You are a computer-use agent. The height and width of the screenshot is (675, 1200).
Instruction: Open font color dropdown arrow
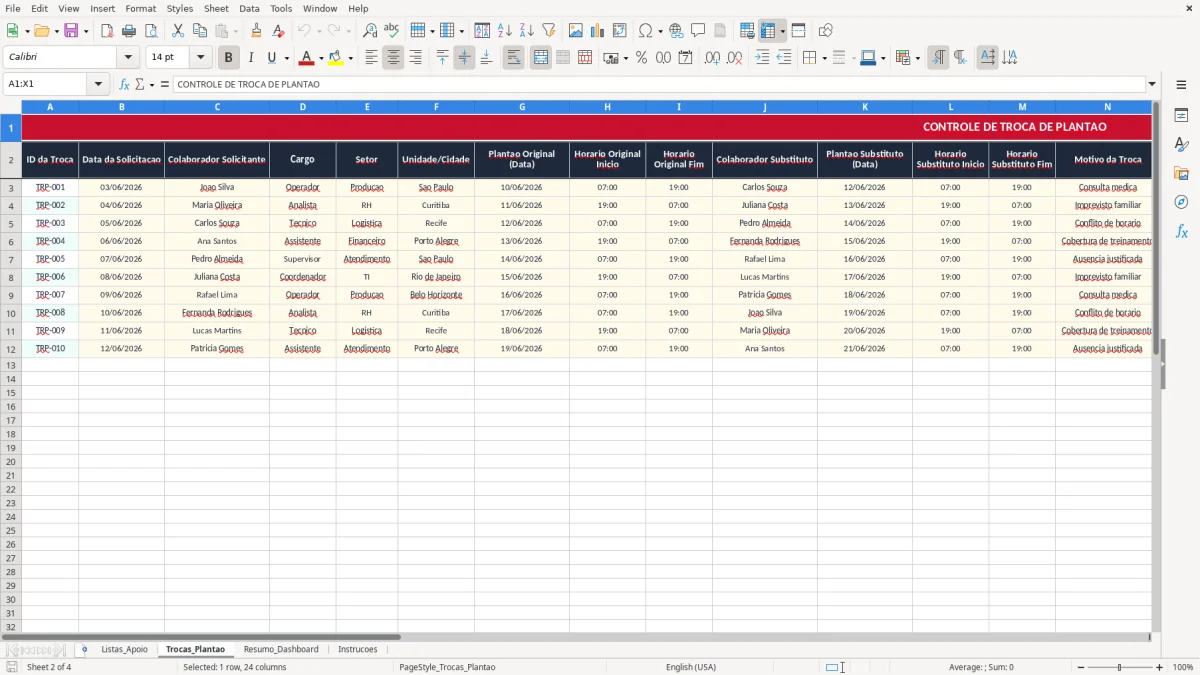pos(321,58)
